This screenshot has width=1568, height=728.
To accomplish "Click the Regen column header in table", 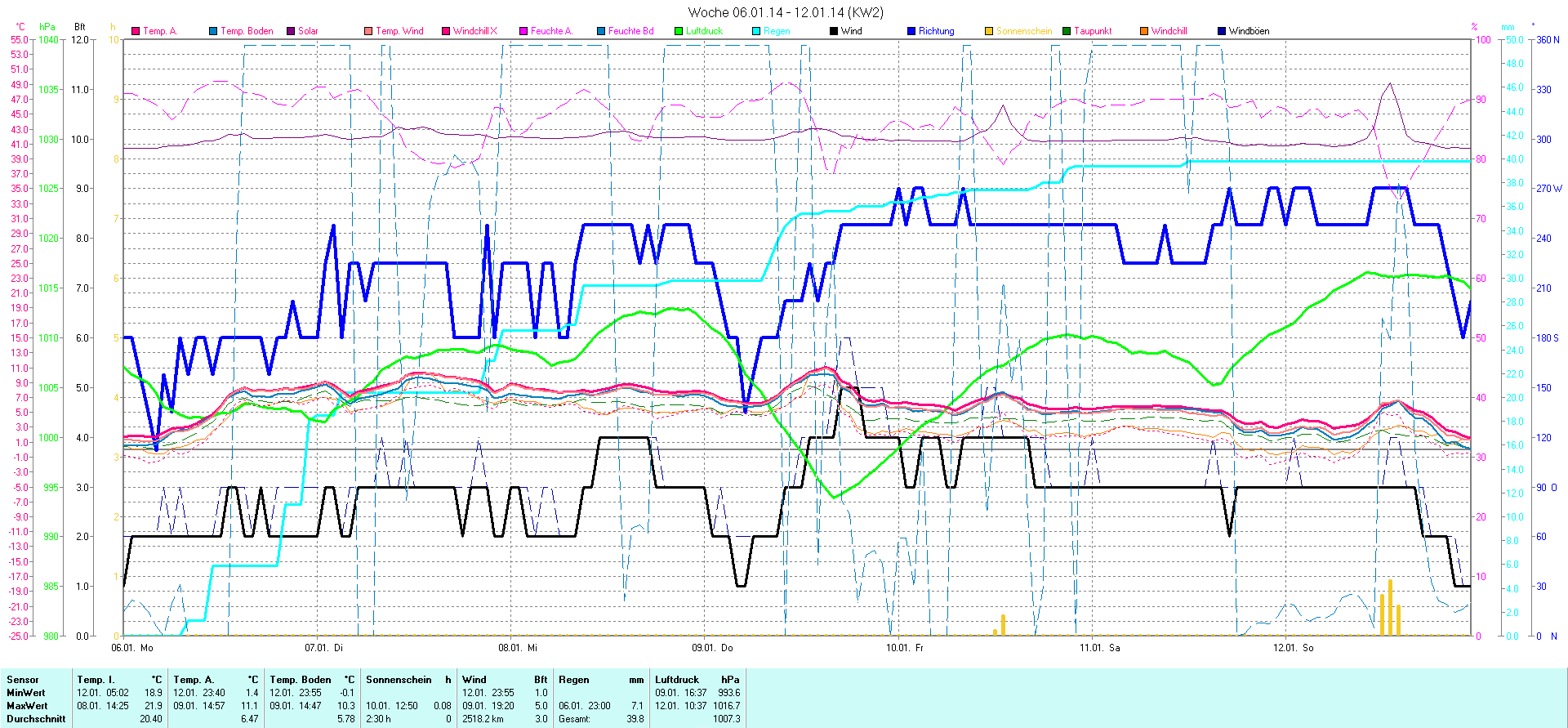I will pyautogui.click(x=573, y=680).
